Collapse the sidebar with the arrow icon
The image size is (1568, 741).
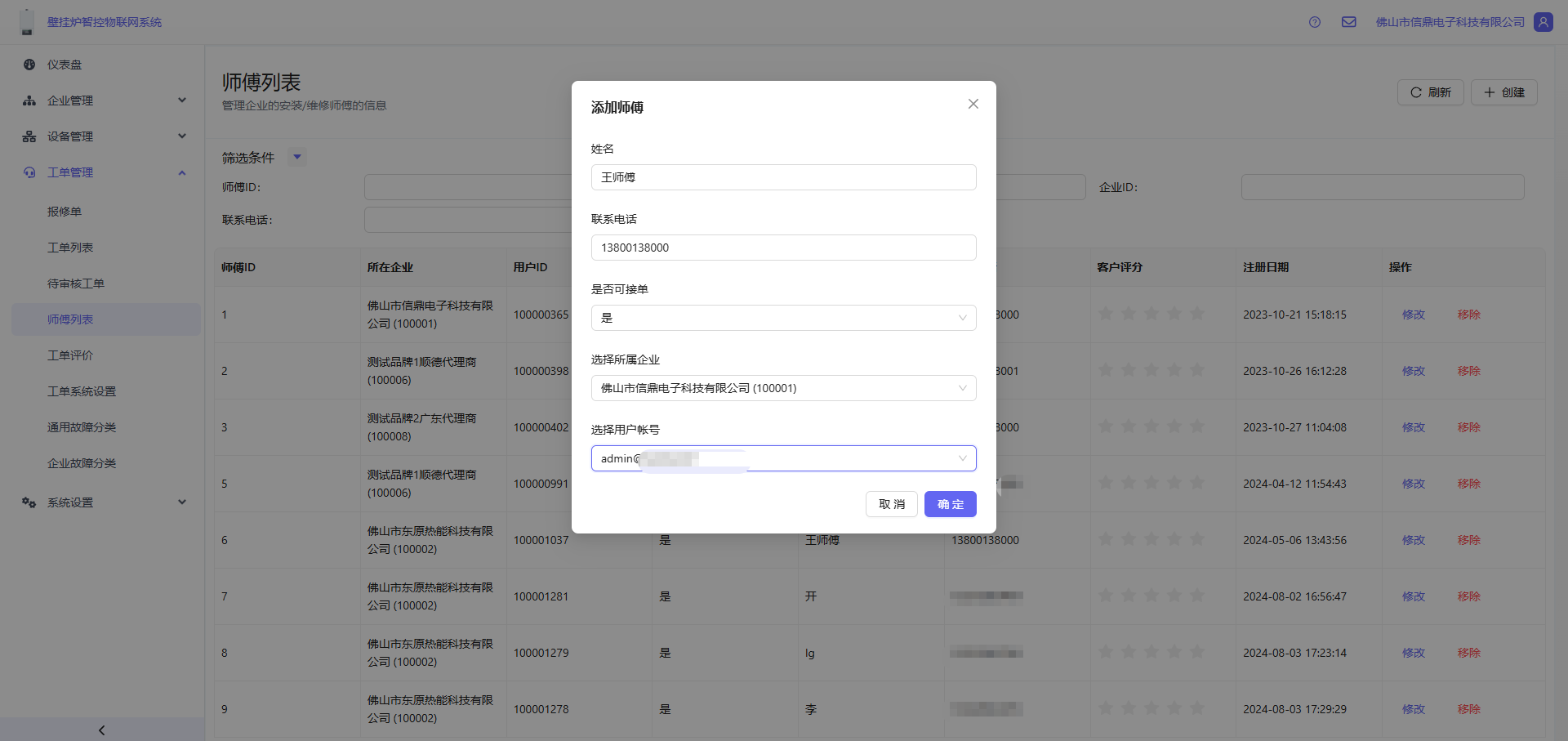(102, 730)
